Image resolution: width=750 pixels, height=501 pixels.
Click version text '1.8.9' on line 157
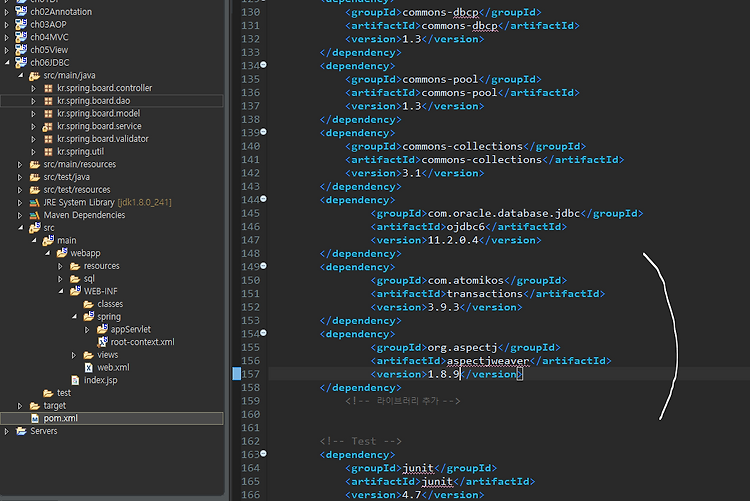pyautogui.click(x=443, y=374)
